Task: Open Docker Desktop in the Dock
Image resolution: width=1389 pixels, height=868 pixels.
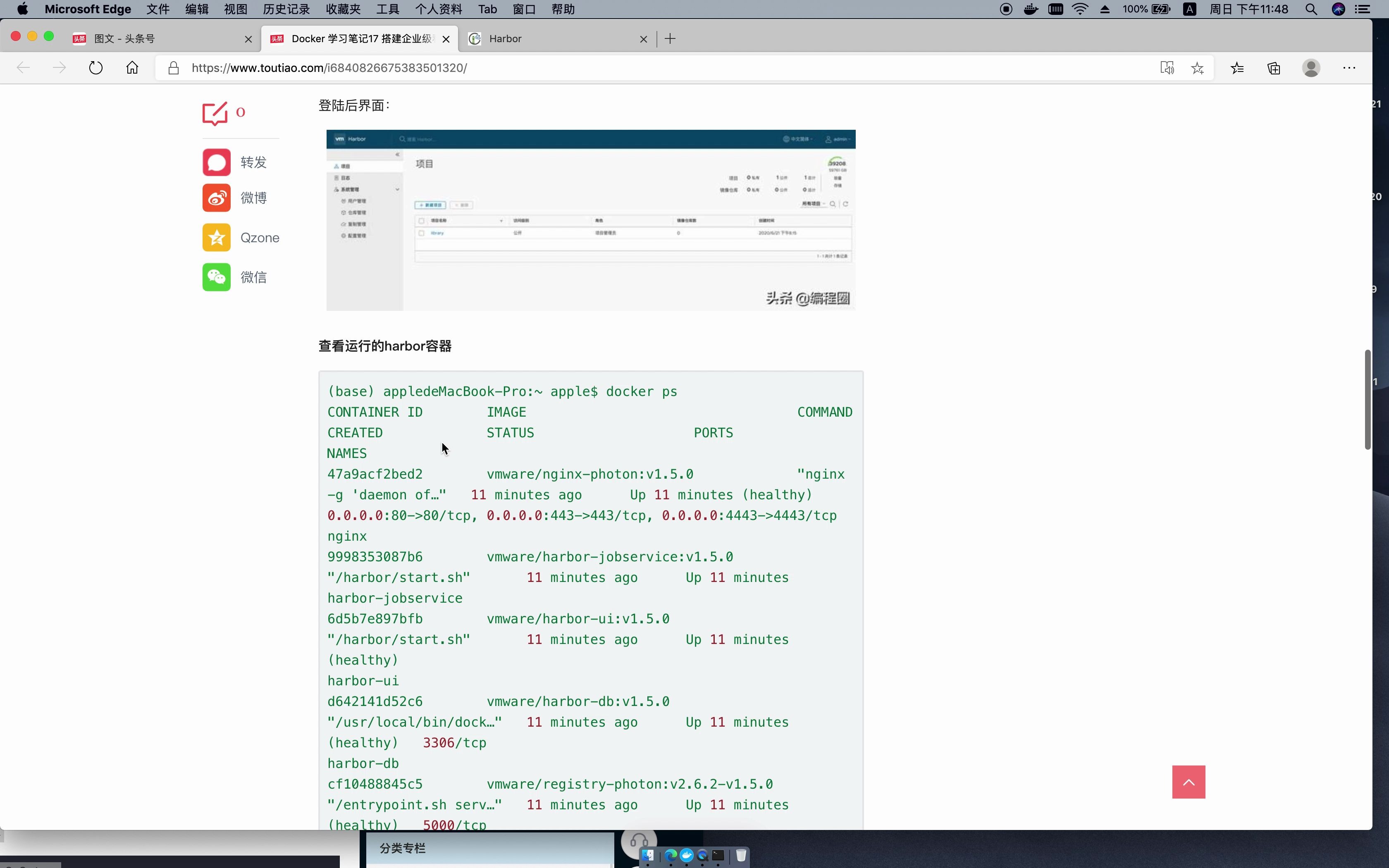Action: pyautogui.click(x=687, y=855)
